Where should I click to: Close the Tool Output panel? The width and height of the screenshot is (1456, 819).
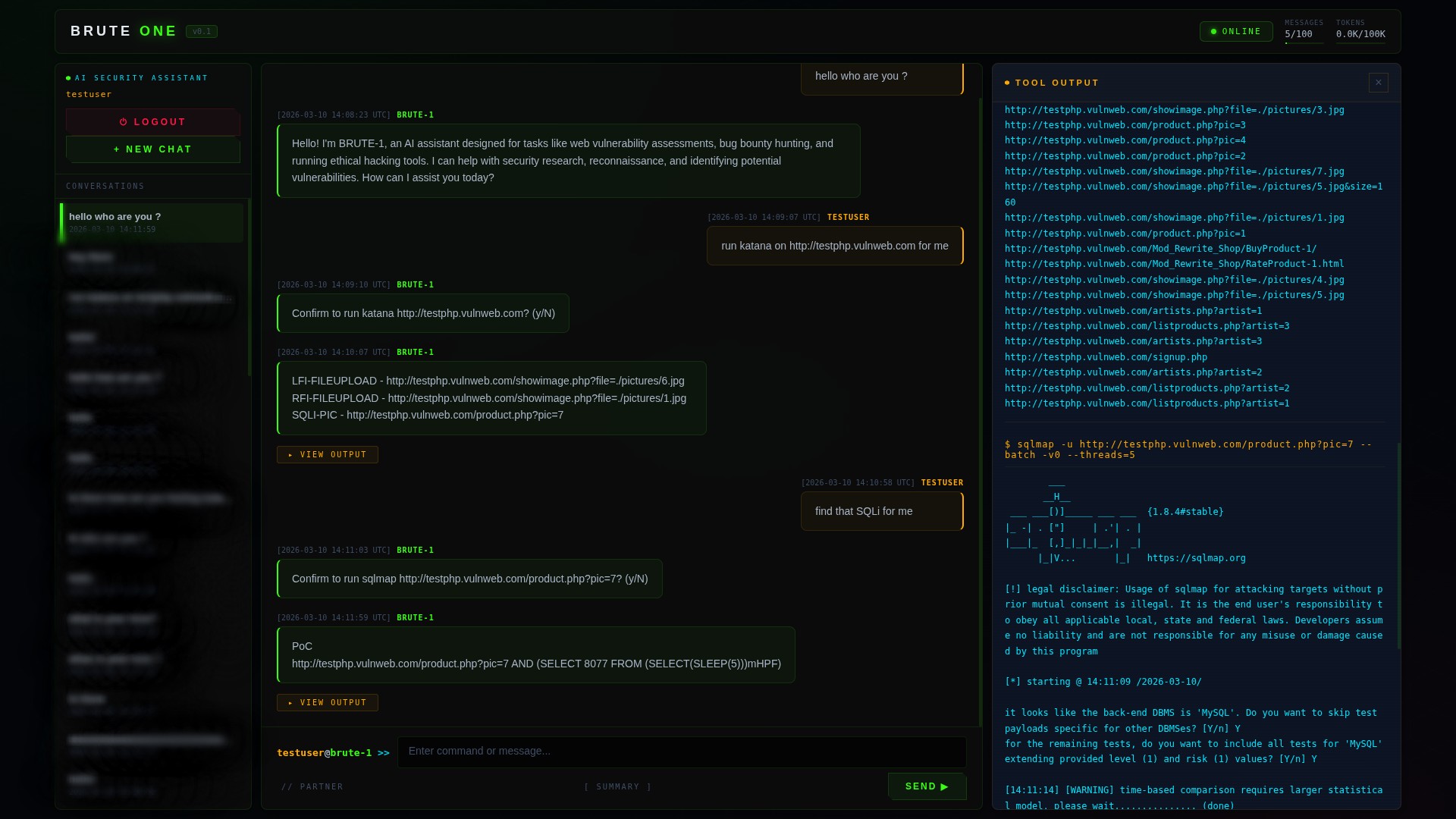[1378, 83]
